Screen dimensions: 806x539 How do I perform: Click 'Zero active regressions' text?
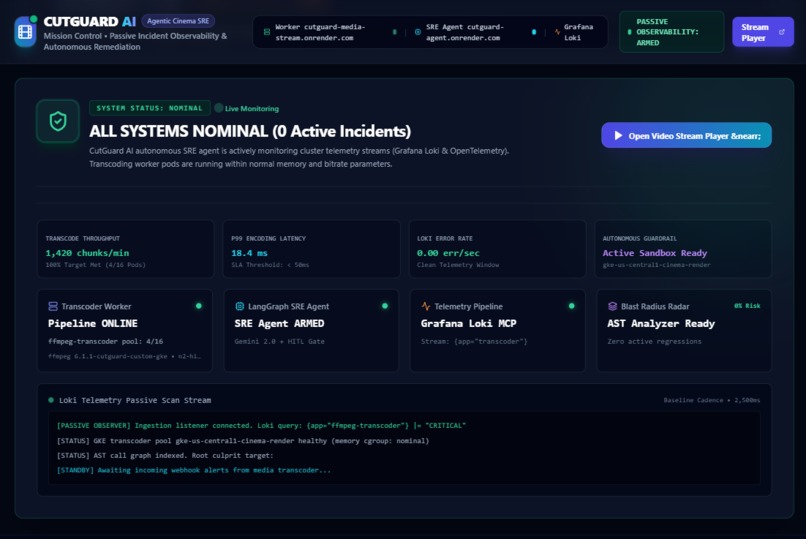pyautogui.click(x=654, y=341)
